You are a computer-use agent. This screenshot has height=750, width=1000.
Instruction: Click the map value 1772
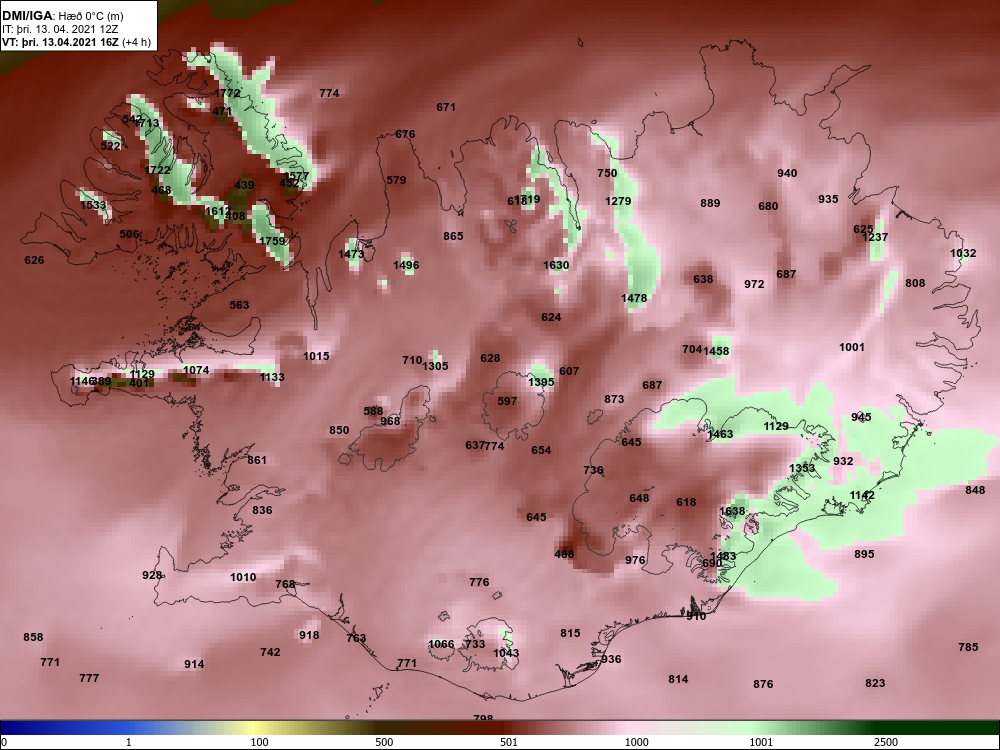coord(227,93)
